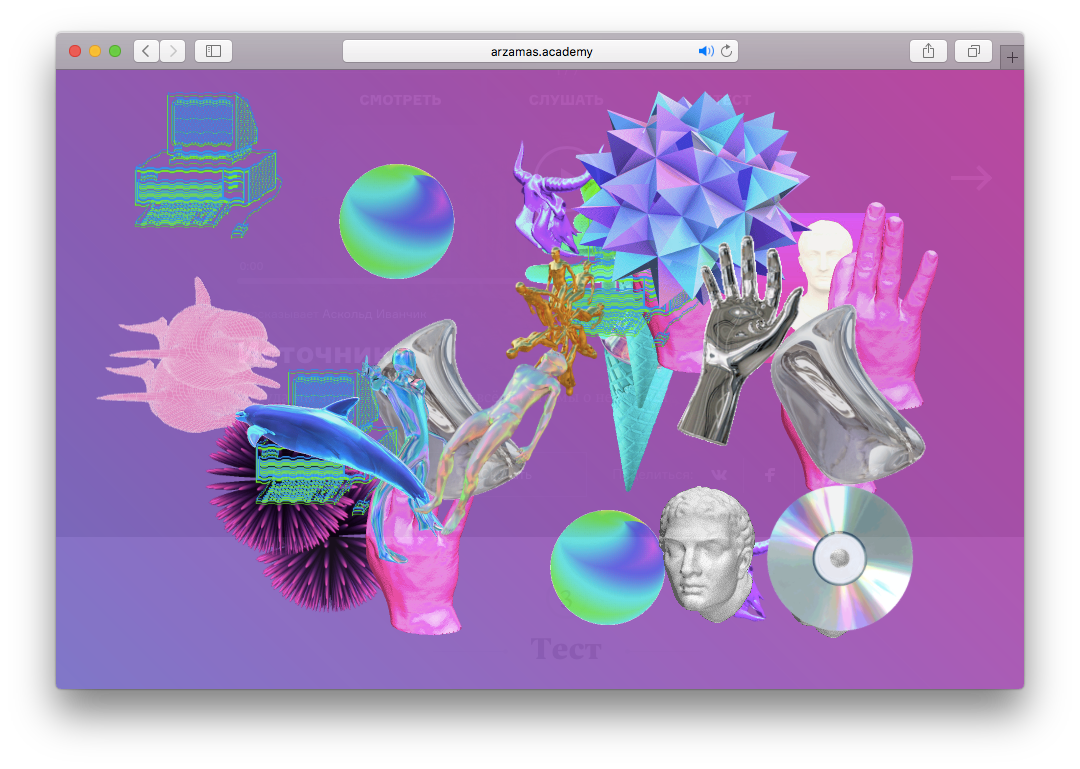Screen dimensions: 1080x769
Task: Reload the arzamas.academy page
Action: (727, 51)
